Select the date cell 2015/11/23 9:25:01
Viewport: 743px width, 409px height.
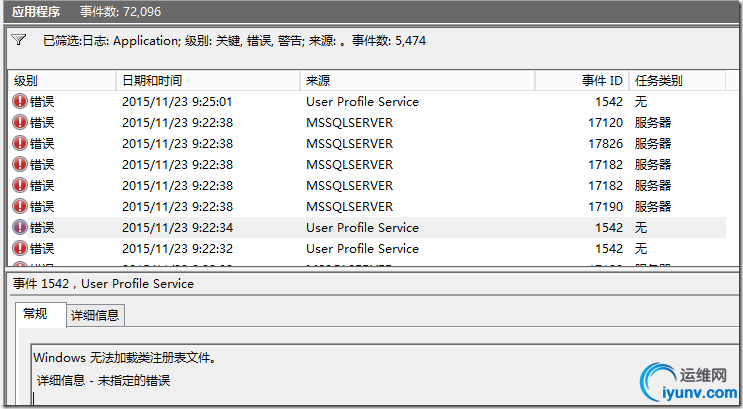point(177,101)
